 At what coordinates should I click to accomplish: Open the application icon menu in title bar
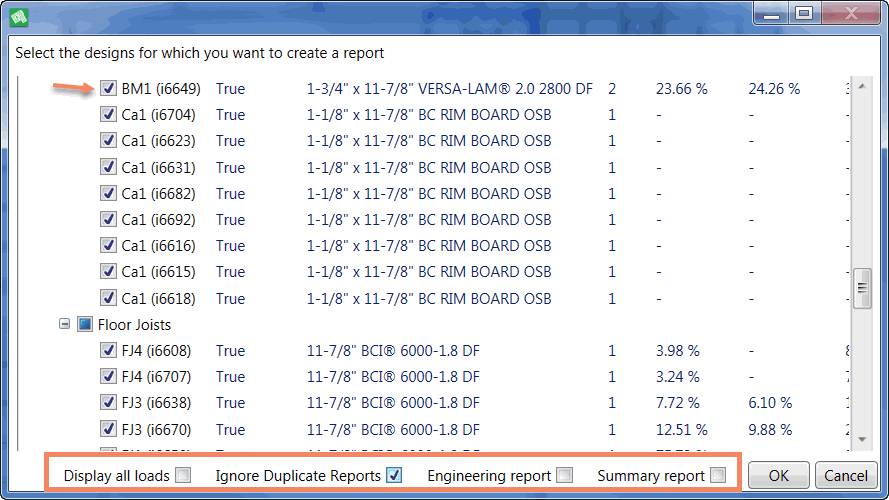pyautogui.click(x=19, y=17)
